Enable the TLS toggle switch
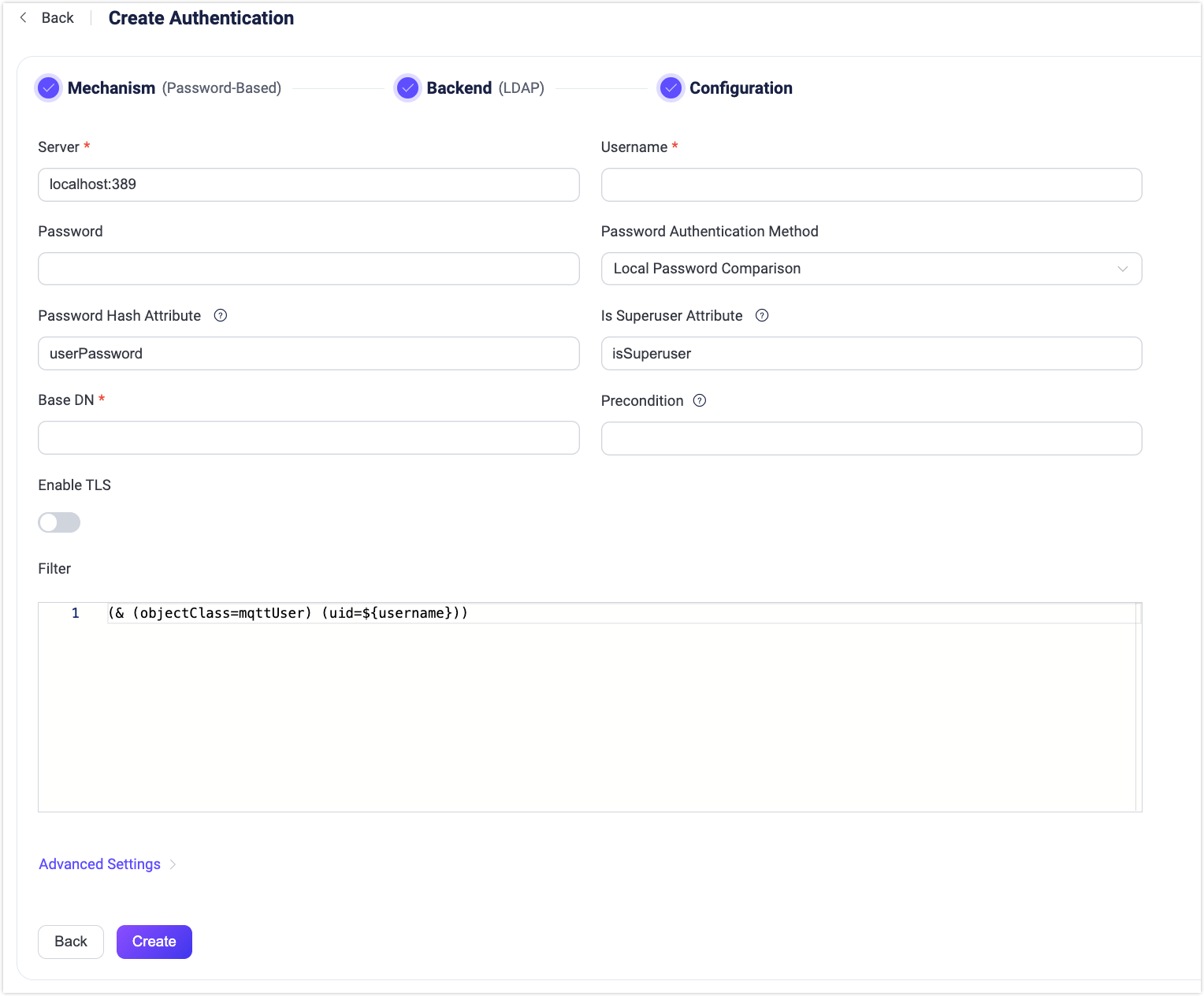 coord(59,522)
